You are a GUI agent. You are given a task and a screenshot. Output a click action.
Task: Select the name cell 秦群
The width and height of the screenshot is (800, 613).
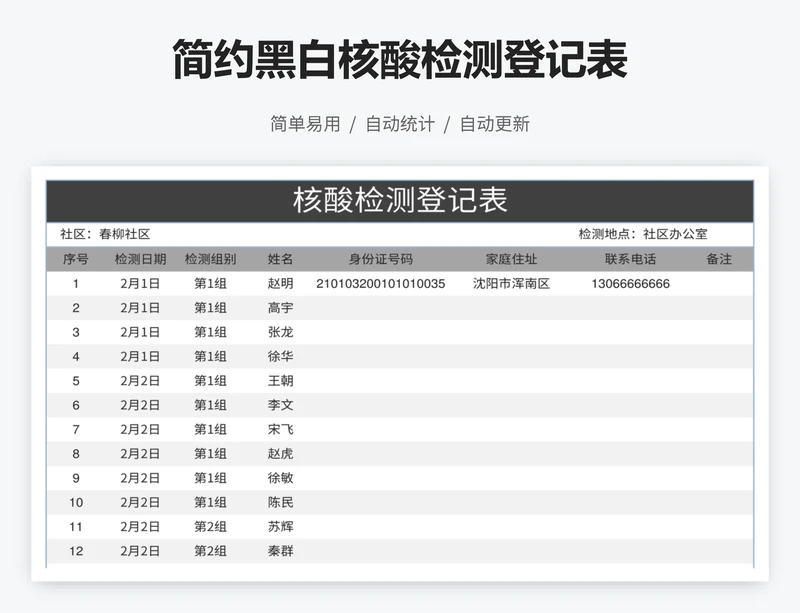tap(281, 551)
